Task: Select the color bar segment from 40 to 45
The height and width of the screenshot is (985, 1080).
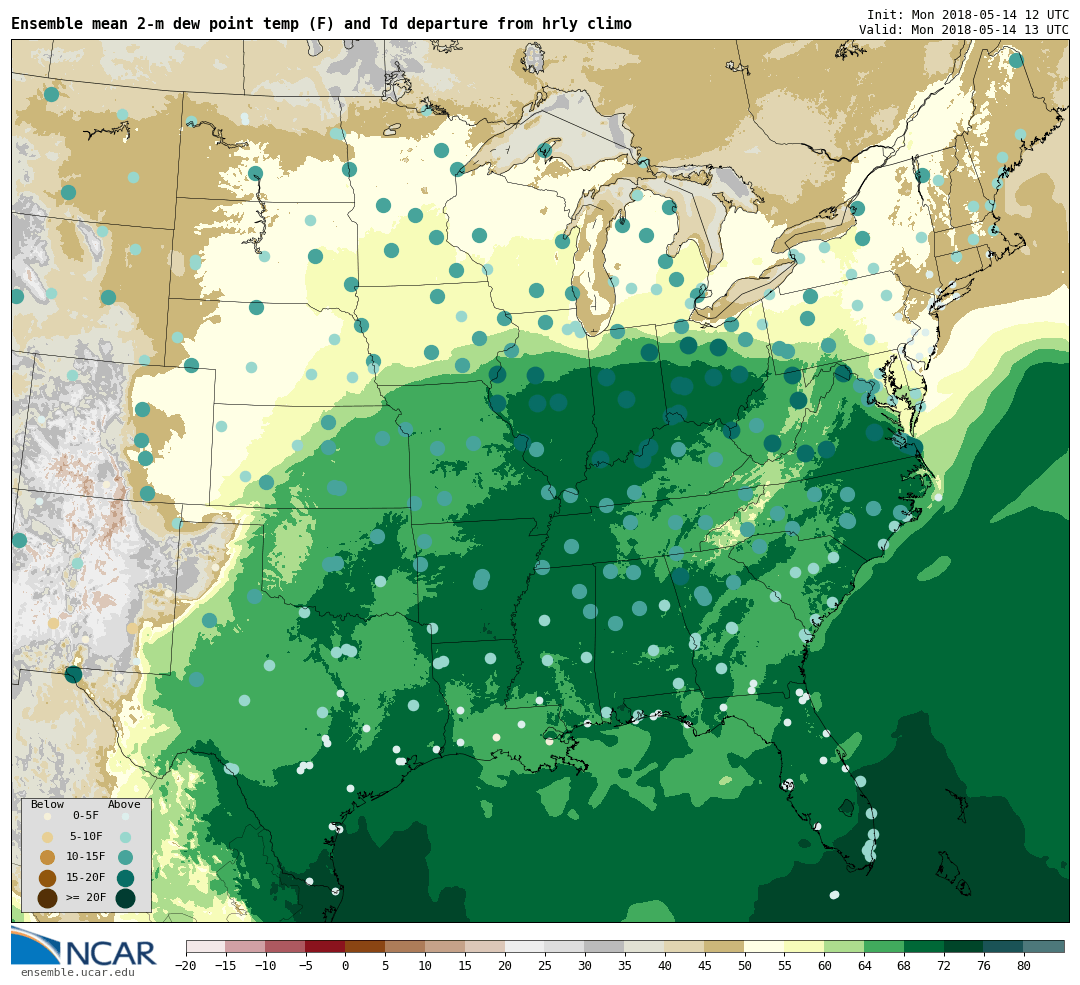Action: [685, 946]
